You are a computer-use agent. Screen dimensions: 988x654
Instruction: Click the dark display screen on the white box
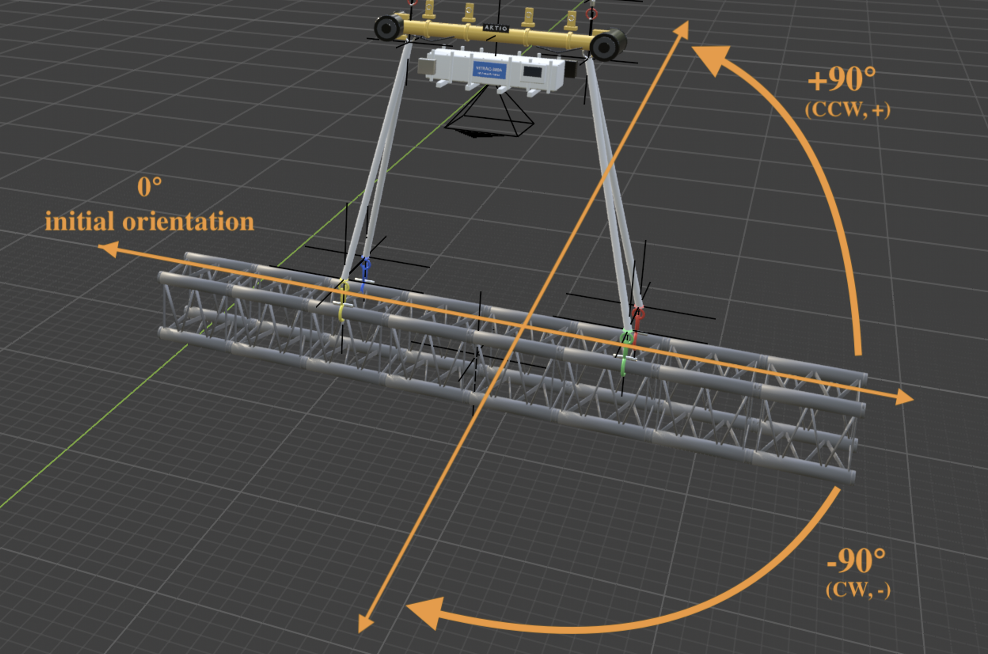pyautogui.click(x=532, y=72)
